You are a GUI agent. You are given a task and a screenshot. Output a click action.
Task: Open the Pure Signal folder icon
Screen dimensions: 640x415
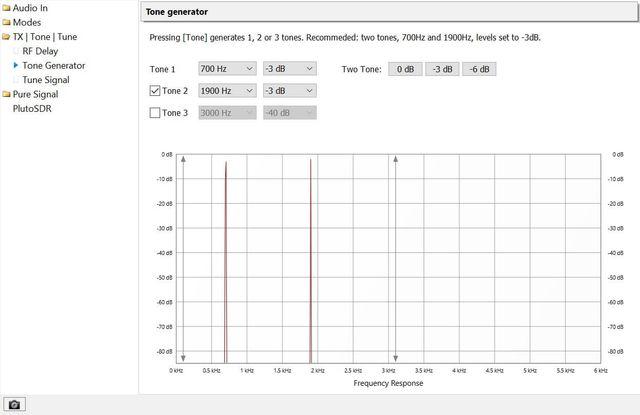6,94
